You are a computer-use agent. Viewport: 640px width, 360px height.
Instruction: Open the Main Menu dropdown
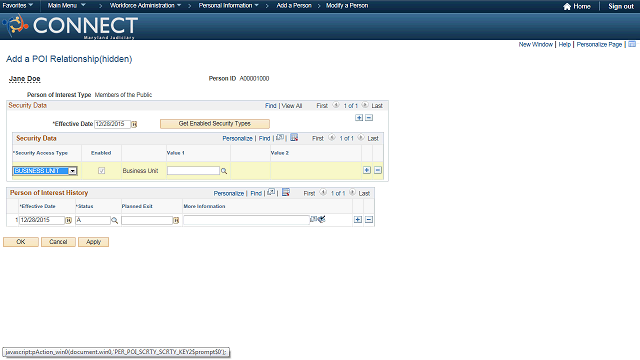pos(67,5)
